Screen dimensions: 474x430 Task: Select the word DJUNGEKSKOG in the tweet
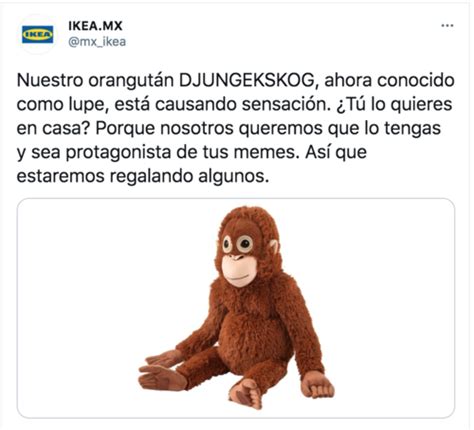point(246,81)
